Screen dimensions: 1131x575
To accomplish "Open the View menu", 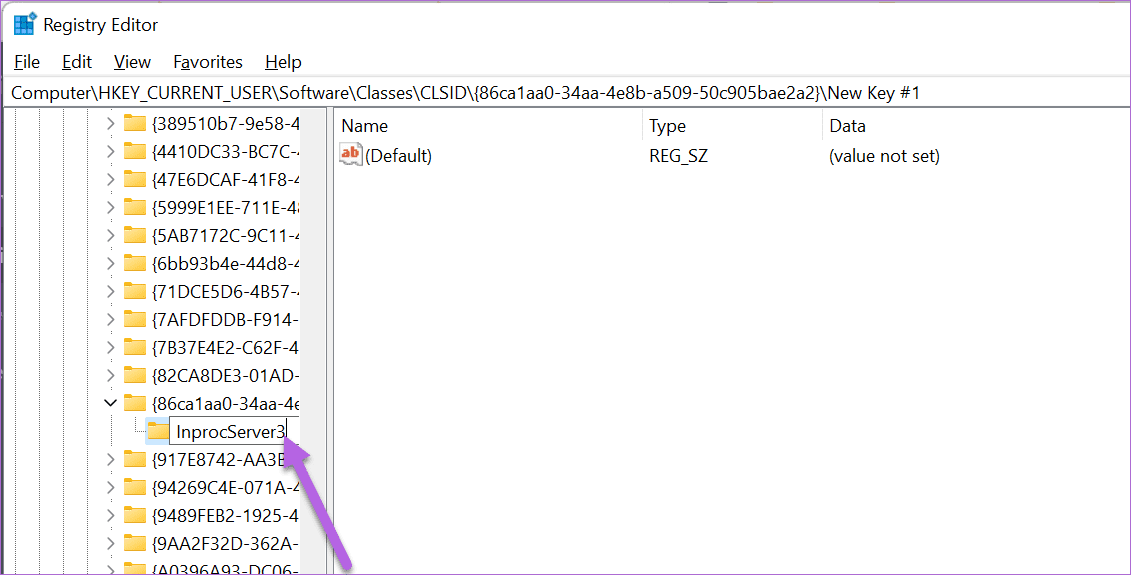I will pos(132,62).
